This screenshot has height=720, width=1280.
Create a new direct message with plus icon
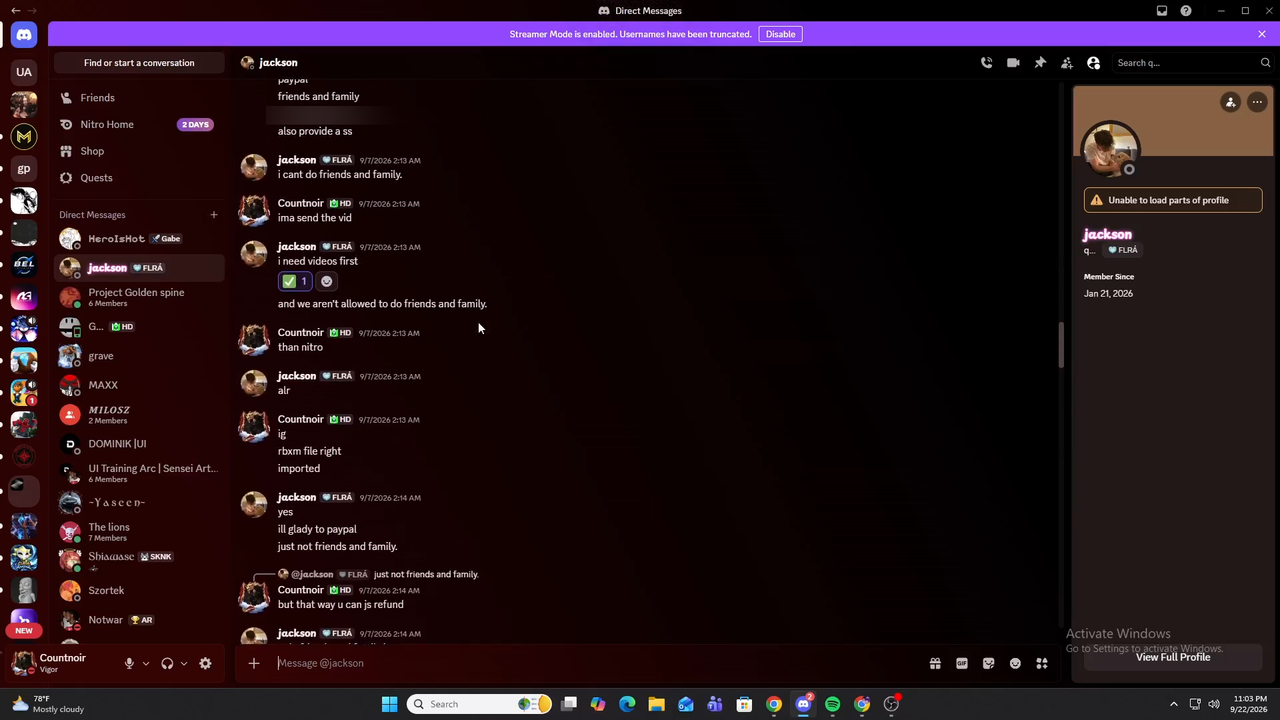pos(213,215)
